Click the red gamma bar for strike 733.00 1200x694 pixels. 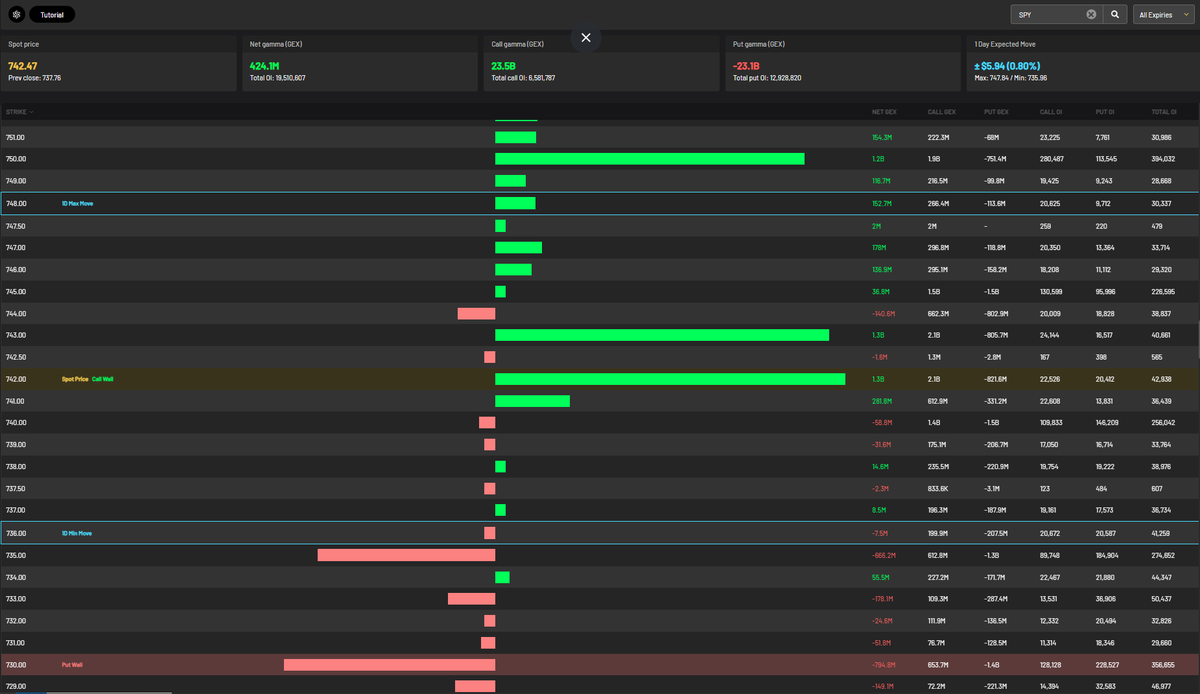pos(471,599)
